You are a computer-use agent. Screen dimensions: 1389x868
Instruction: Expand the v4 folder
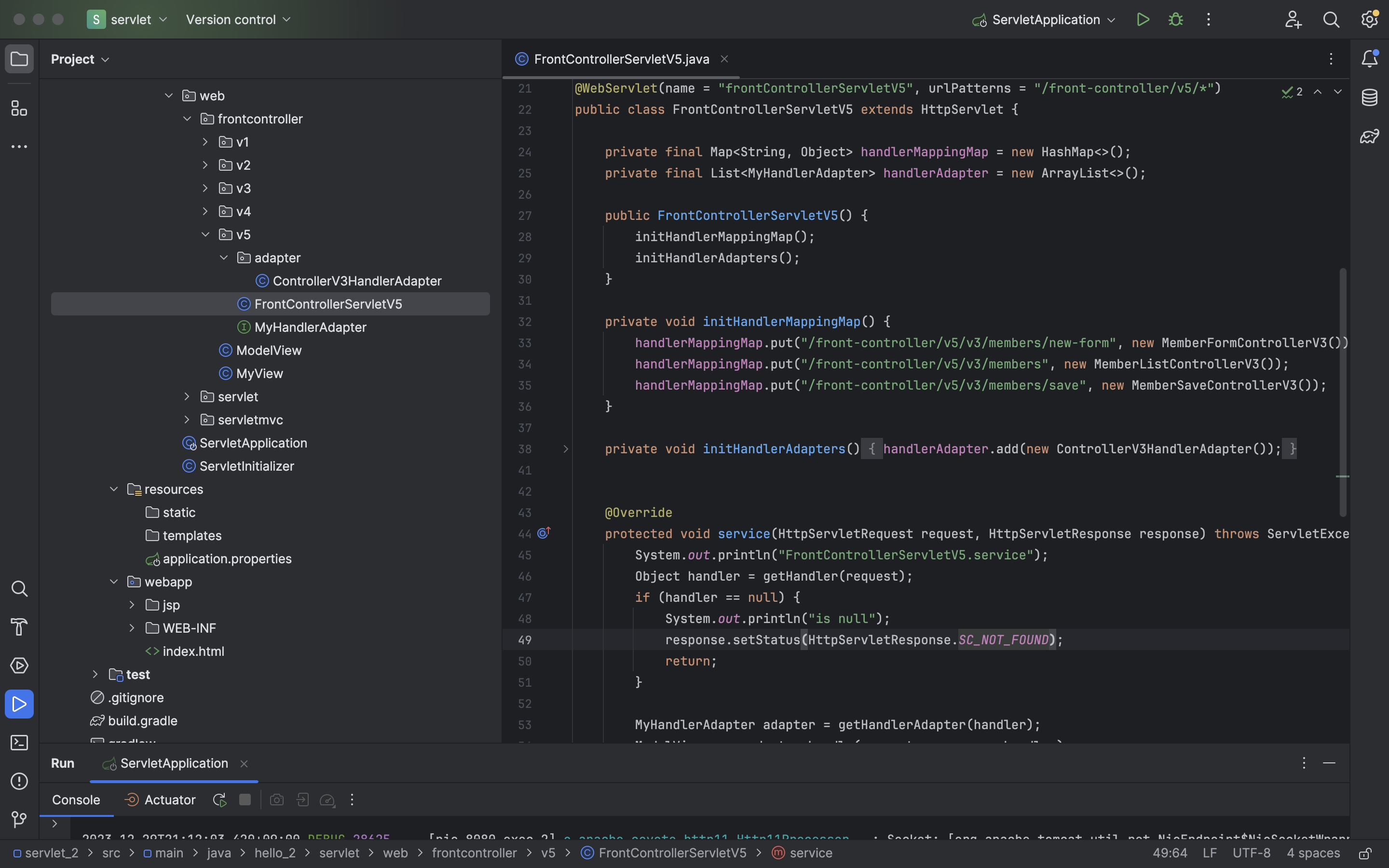[205, 211]
